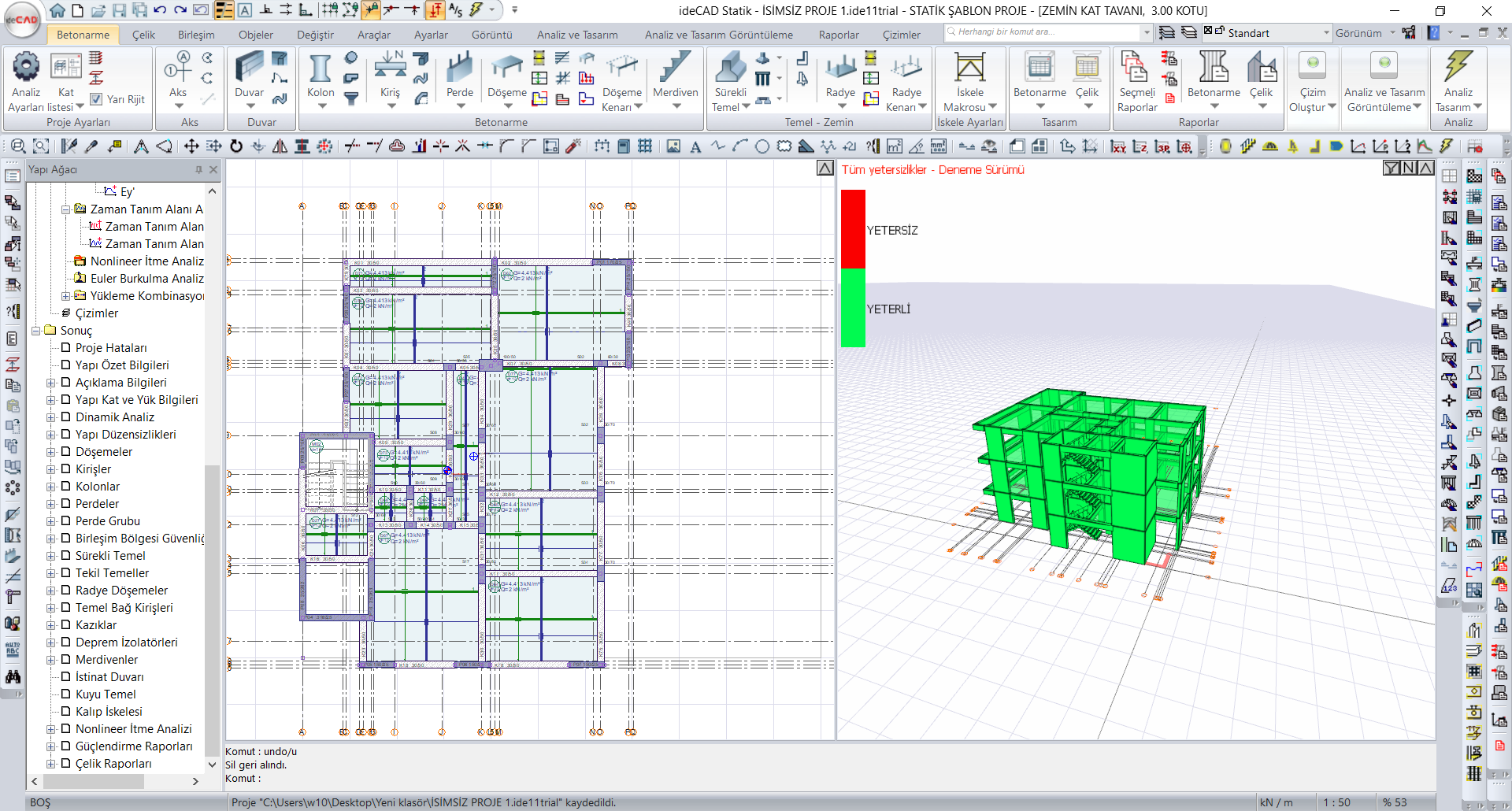Switch to the Birleşim ribbon tab
This screenshot has width=1512, height=811.
tap(196, 35)
